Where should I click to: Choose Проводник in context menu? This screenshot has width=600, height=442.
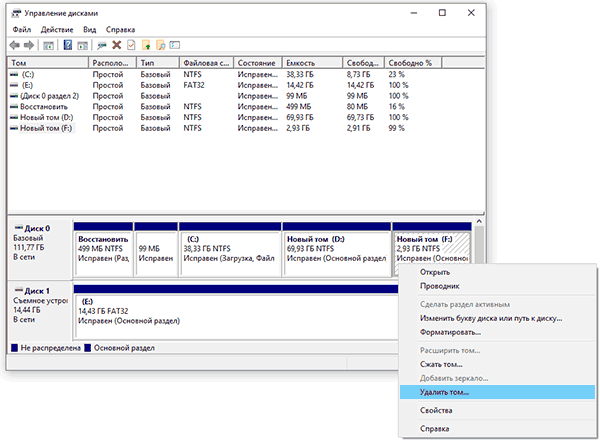497,286
